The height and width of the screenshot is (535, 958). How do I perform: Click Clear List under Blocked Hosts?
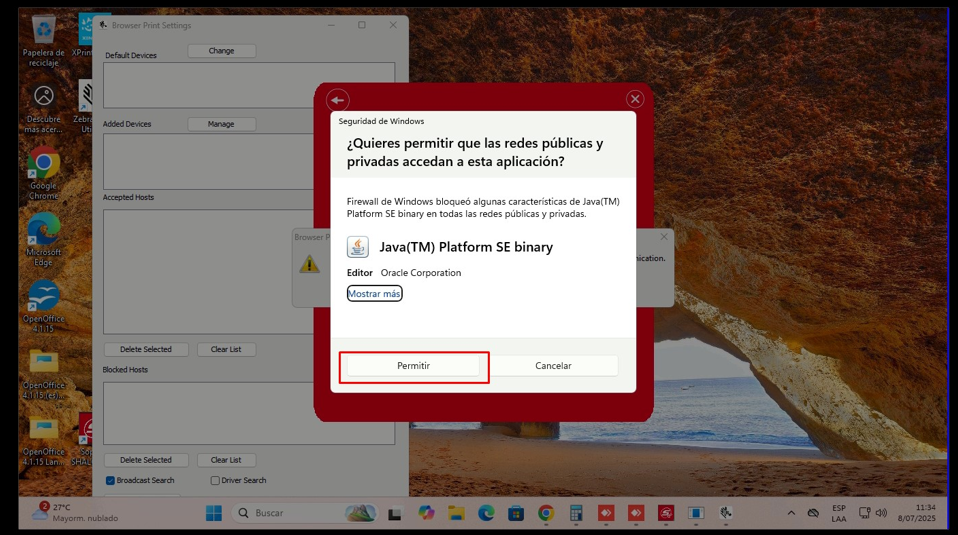pyautogui.click(x=226, y=460)
